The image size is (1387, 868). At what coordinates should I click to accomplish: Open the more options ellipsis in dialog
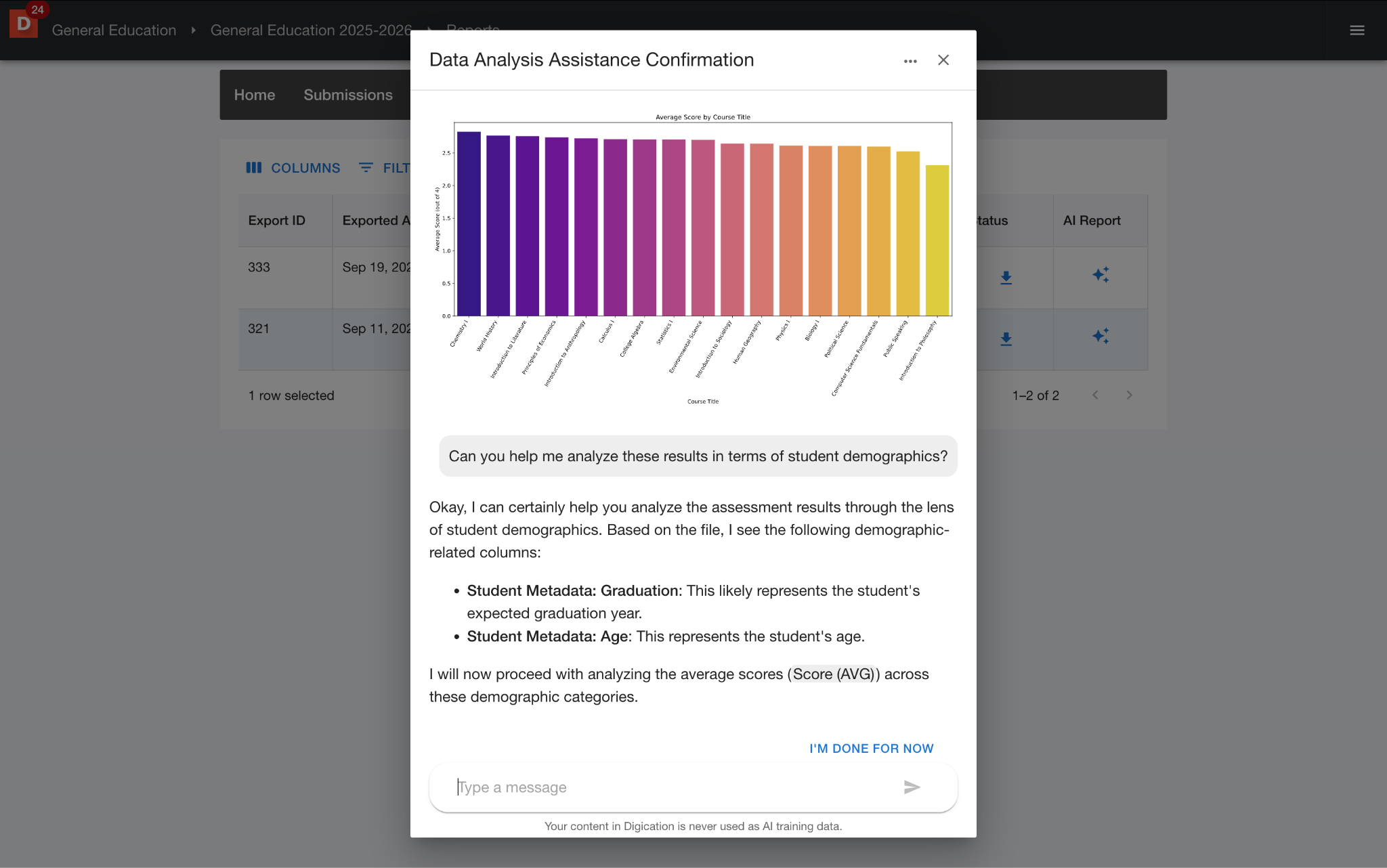pyautogui.click(x=910, y=61)
